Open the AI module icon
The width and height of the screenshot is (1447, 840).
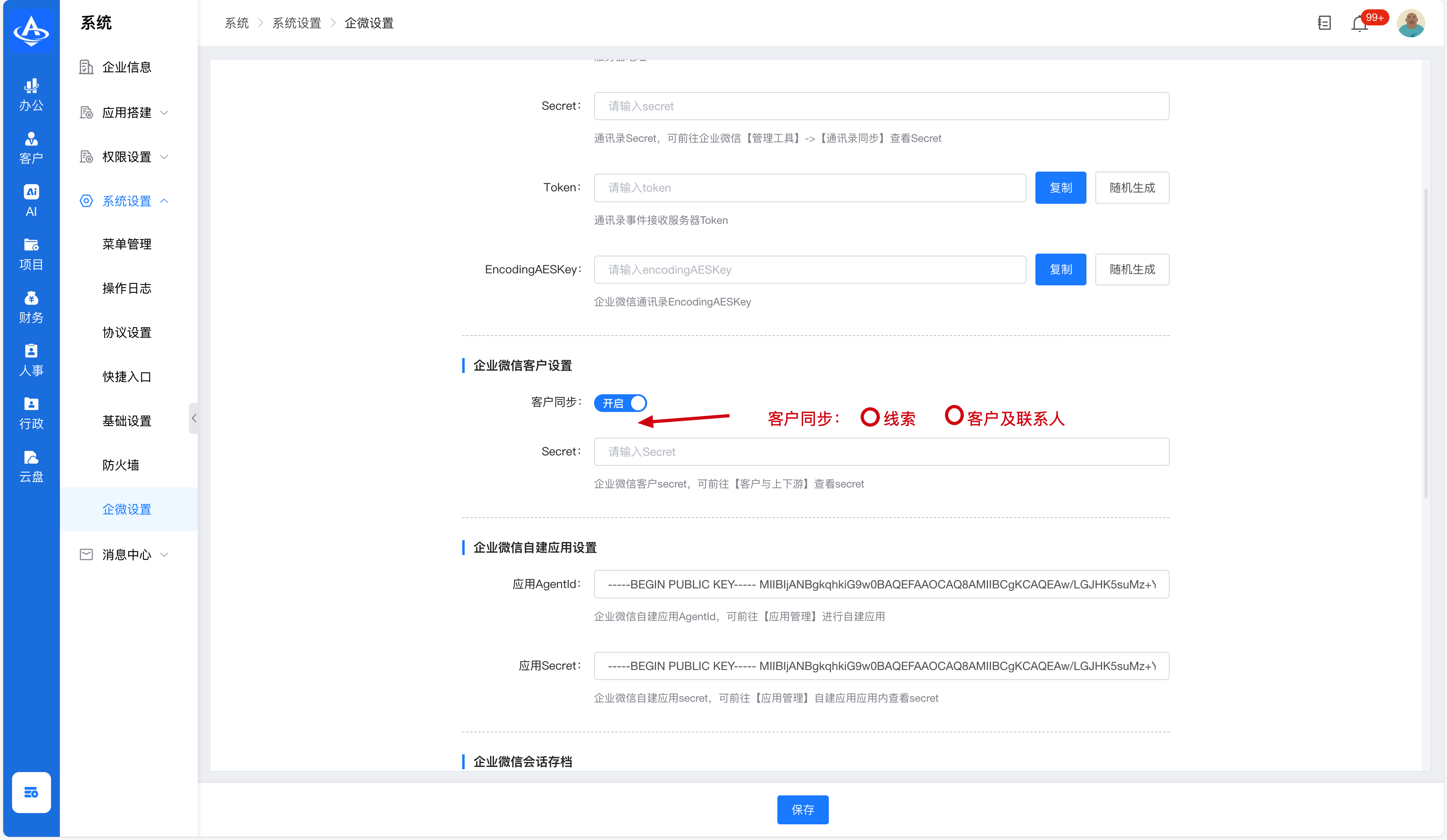31,201
